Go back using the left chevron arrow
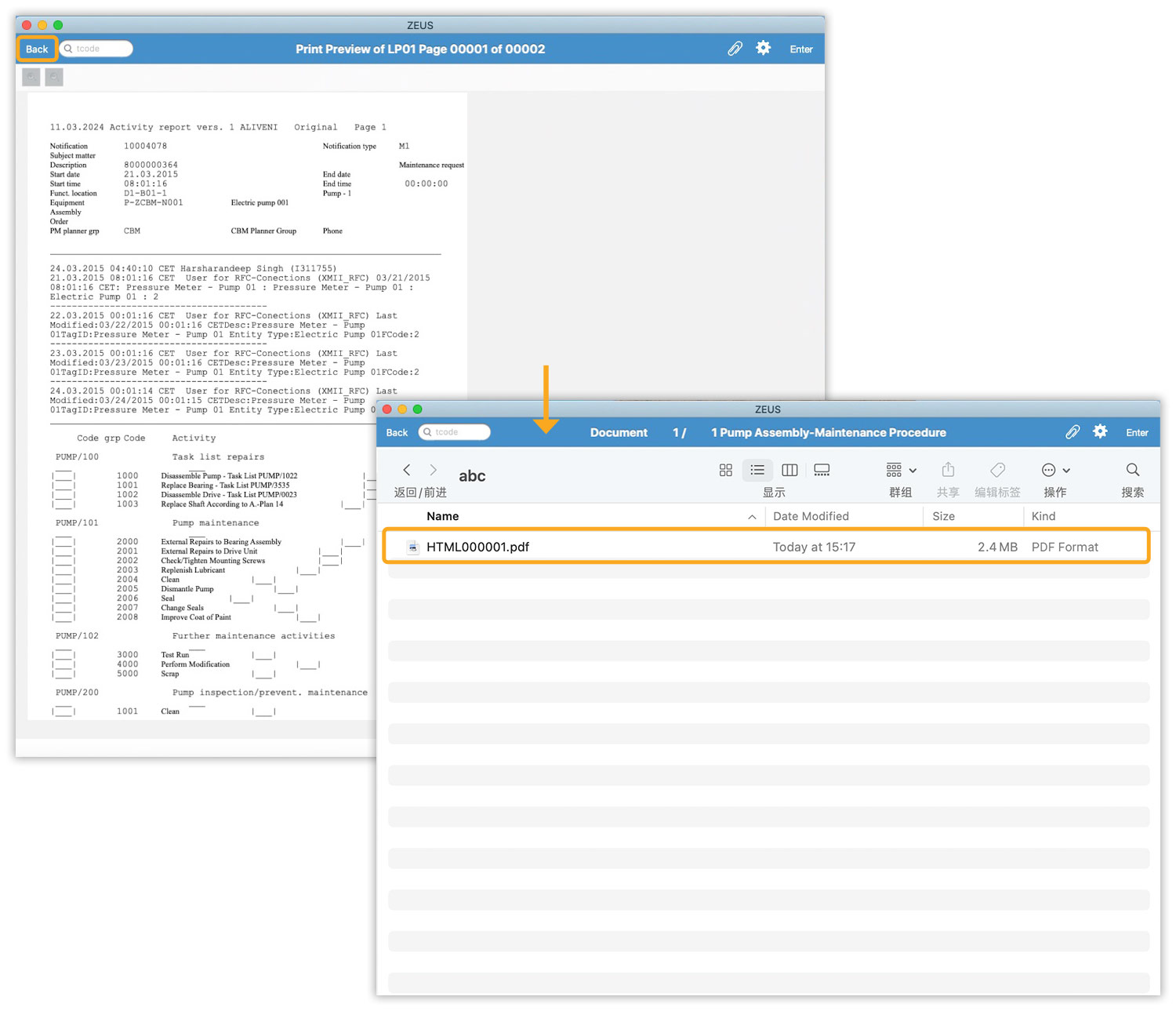1176x1011 pixels. click(406, 470)
